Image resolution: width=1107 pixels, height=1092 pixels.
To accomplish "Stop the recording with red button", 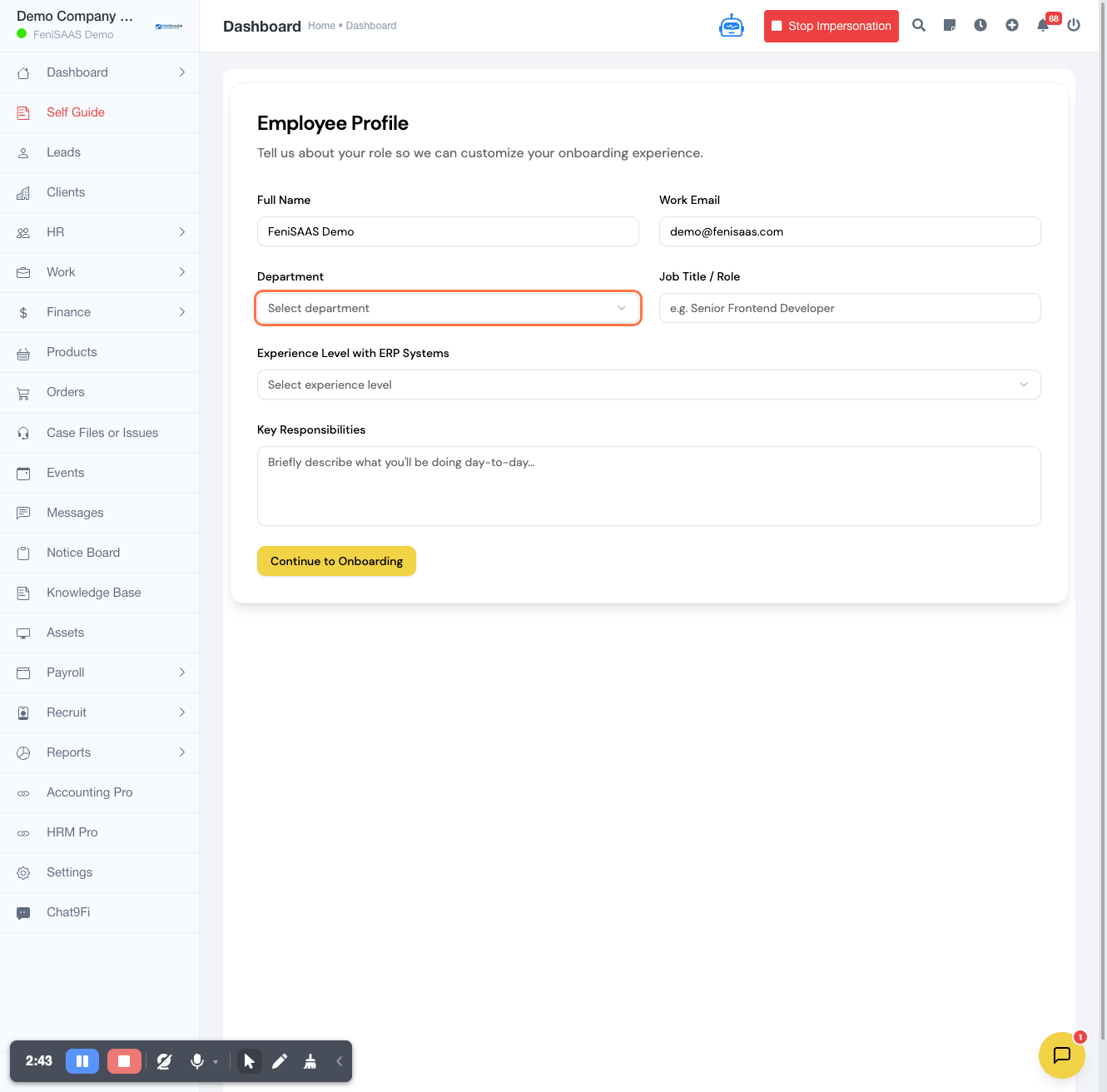I will (124, 1061).
